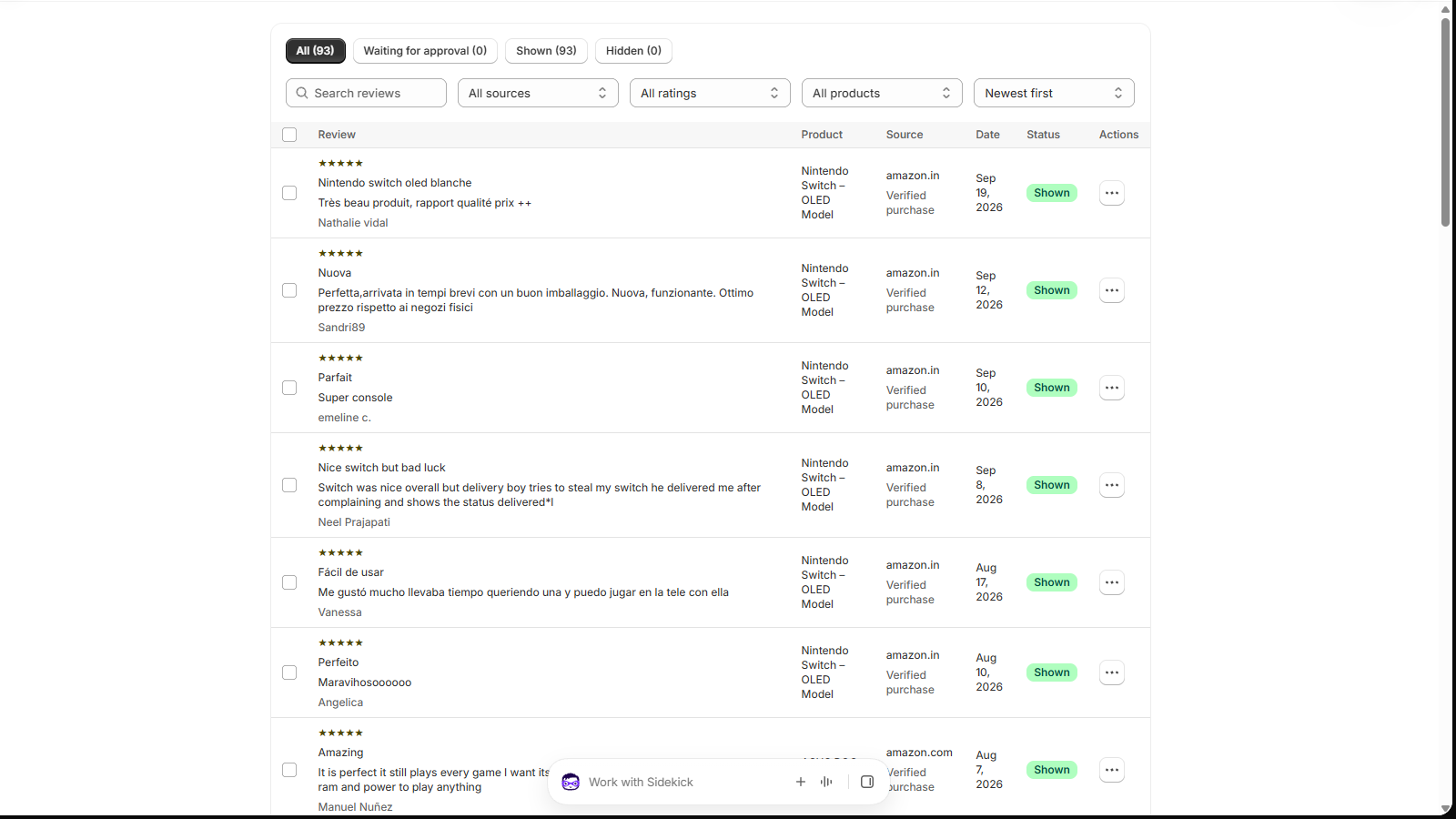Image resolution: width=1456 pixels, height=819 pixels.
Task: Click the Date column header
Action: point(987,135)
